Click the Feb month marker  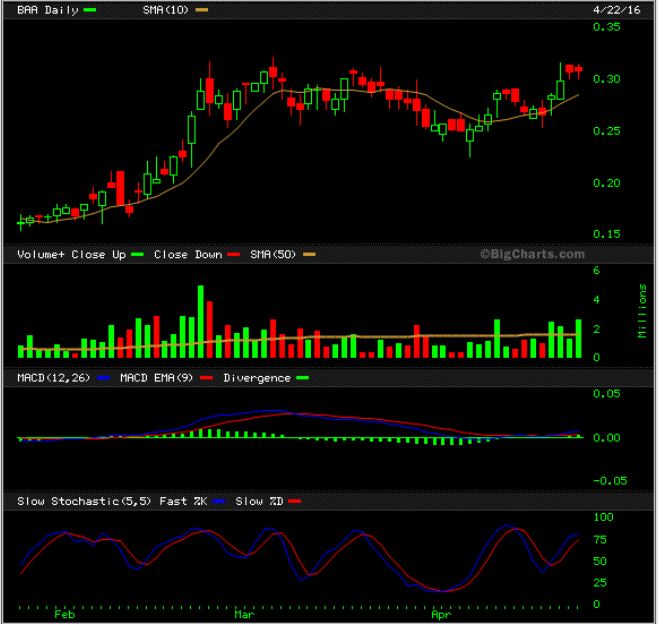pos(65,615)
